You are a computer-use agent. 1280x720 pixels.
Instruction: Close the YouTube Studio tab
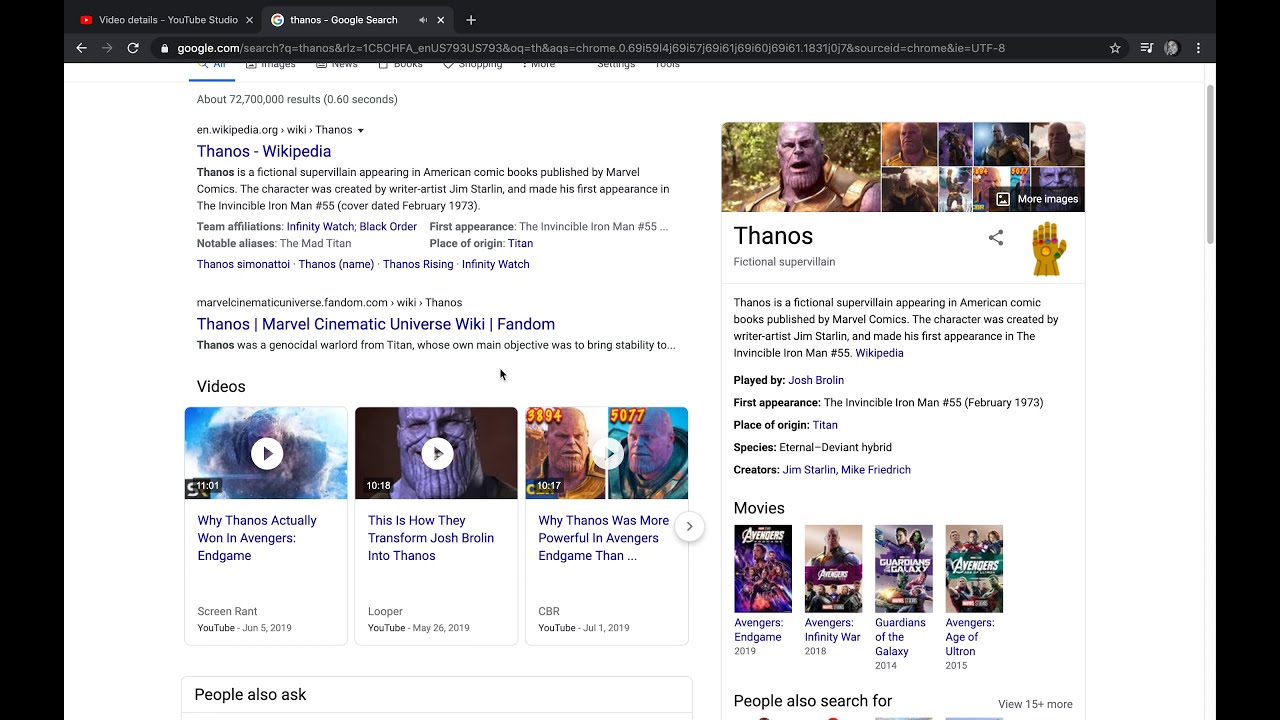coord(249,20)
